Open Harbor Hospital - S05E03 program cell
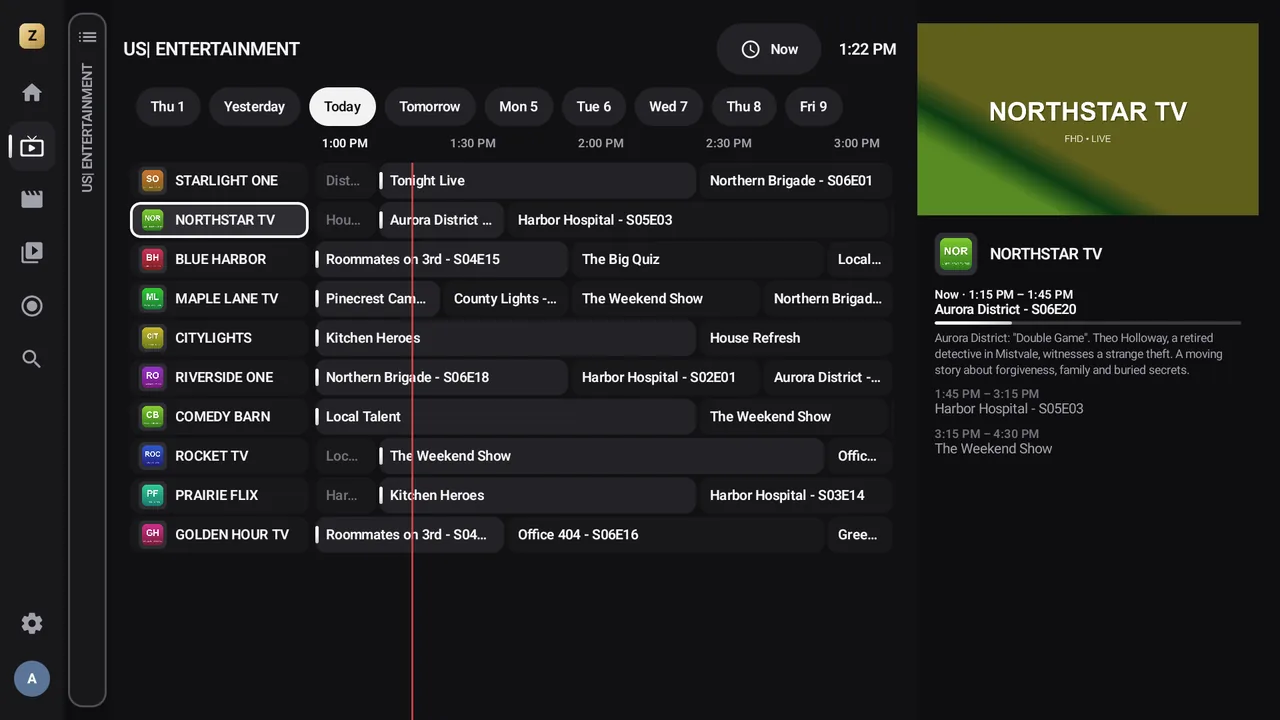Screen dimensions: 1280x720 pyautogui.click(x=698, y=220)
